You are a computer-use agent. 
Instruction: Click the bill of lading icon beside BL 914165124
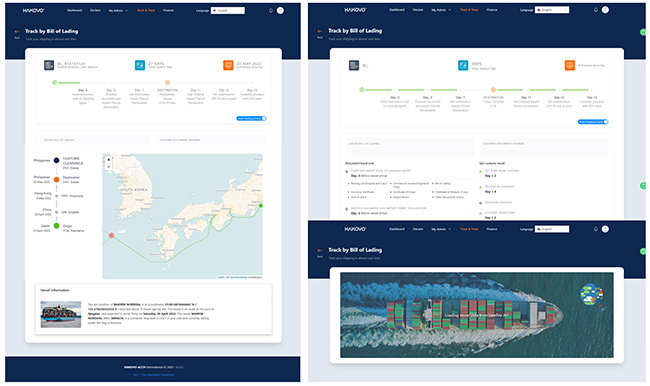tap(49, 65)
